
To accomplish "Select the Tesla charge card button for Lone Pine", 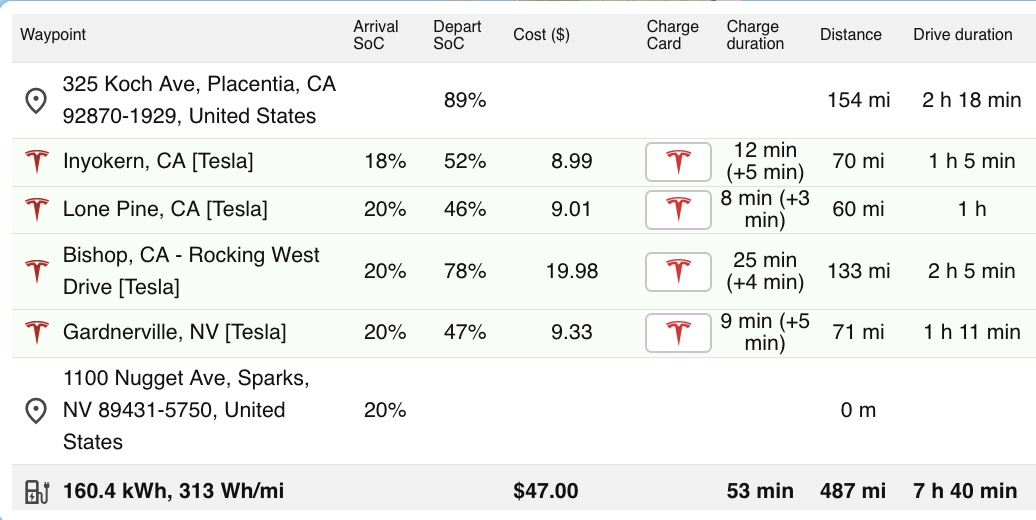I will [x=679, y=209].
